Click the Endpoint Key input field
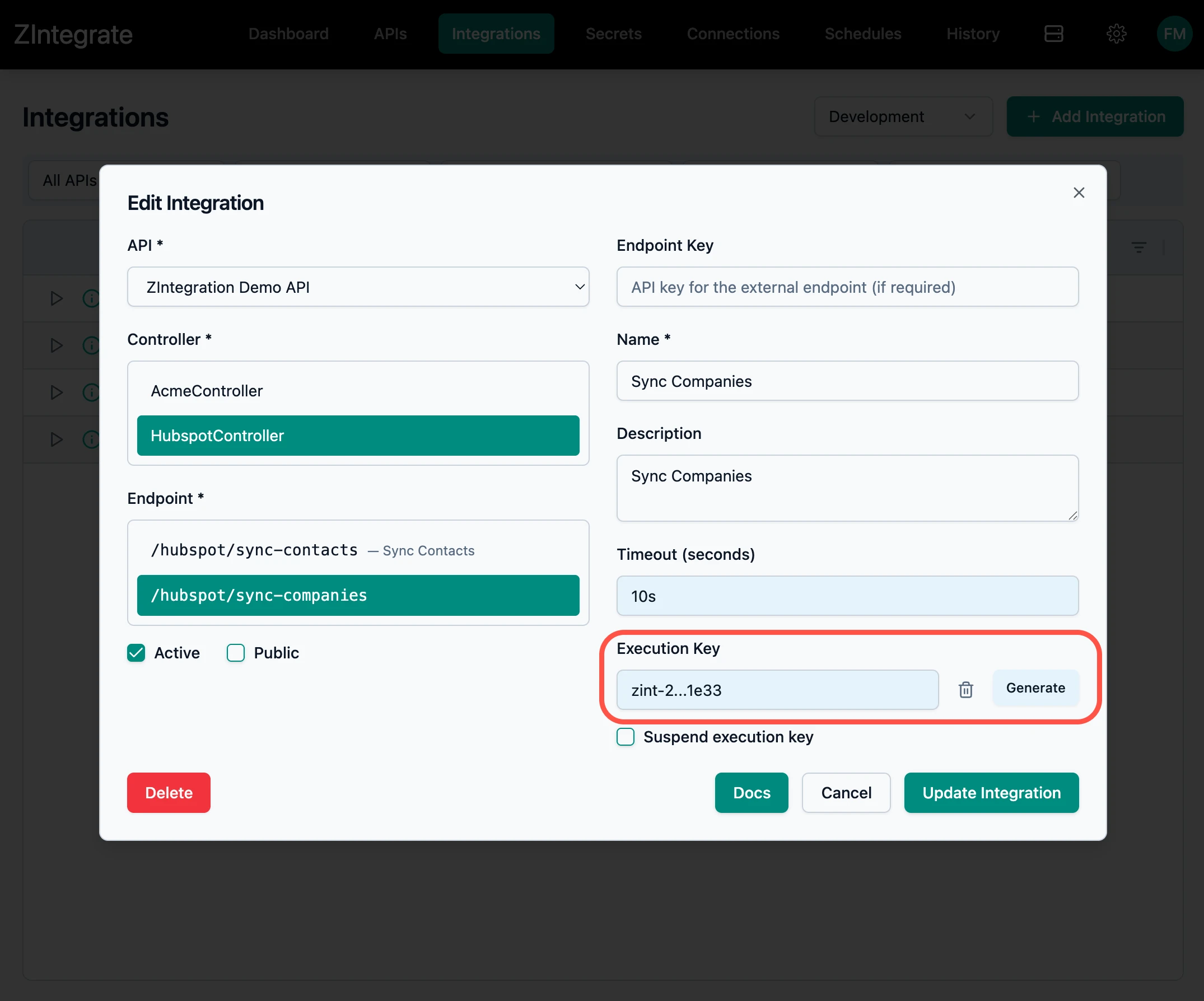 pos(847,287)
